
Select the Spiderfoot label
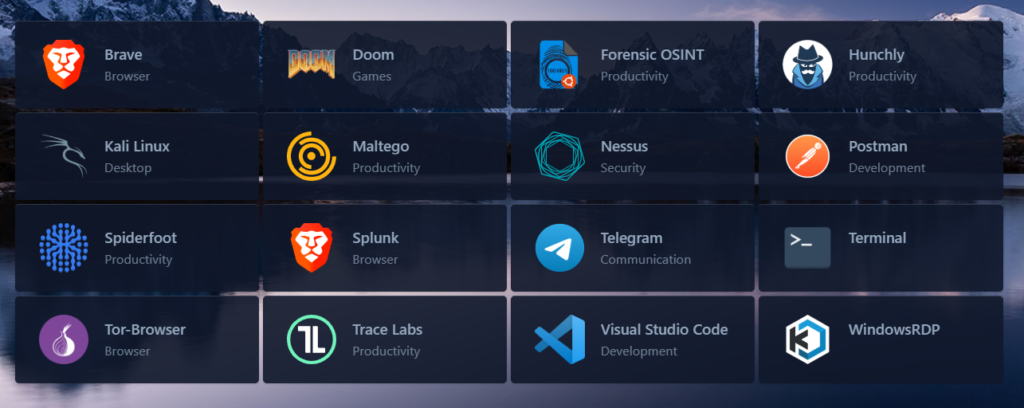[140, 238]
